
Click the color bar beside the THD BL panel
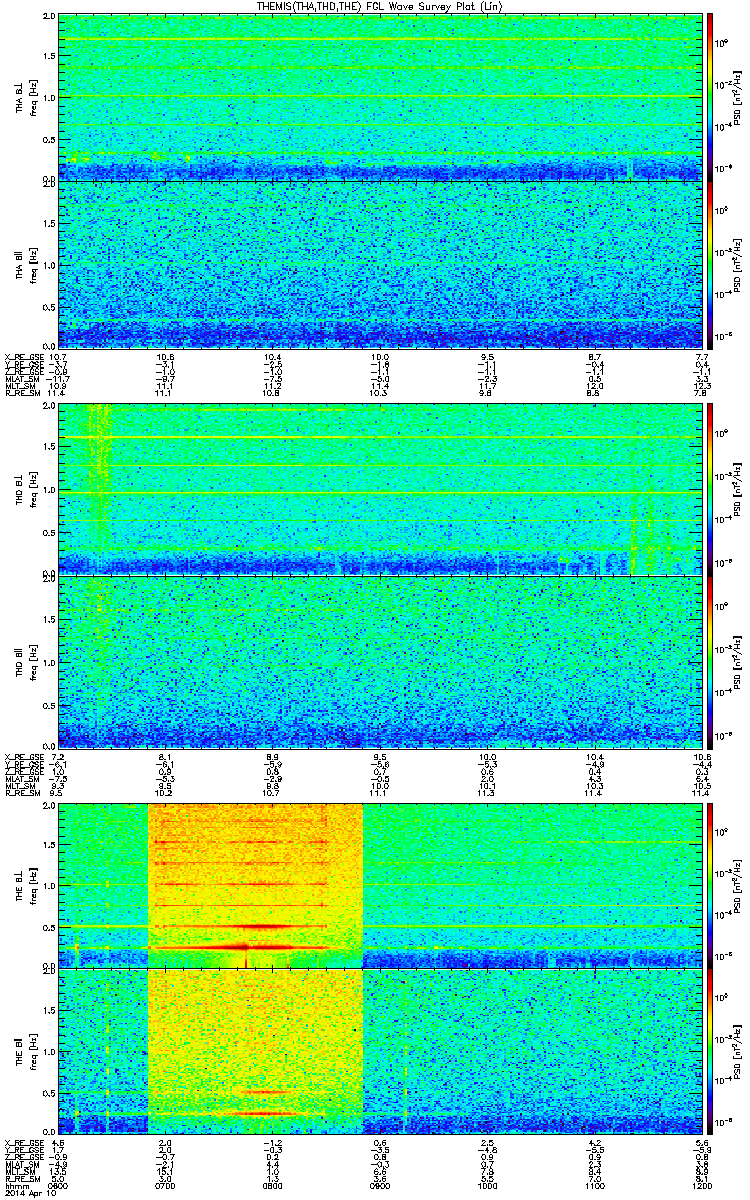[710, 488]
